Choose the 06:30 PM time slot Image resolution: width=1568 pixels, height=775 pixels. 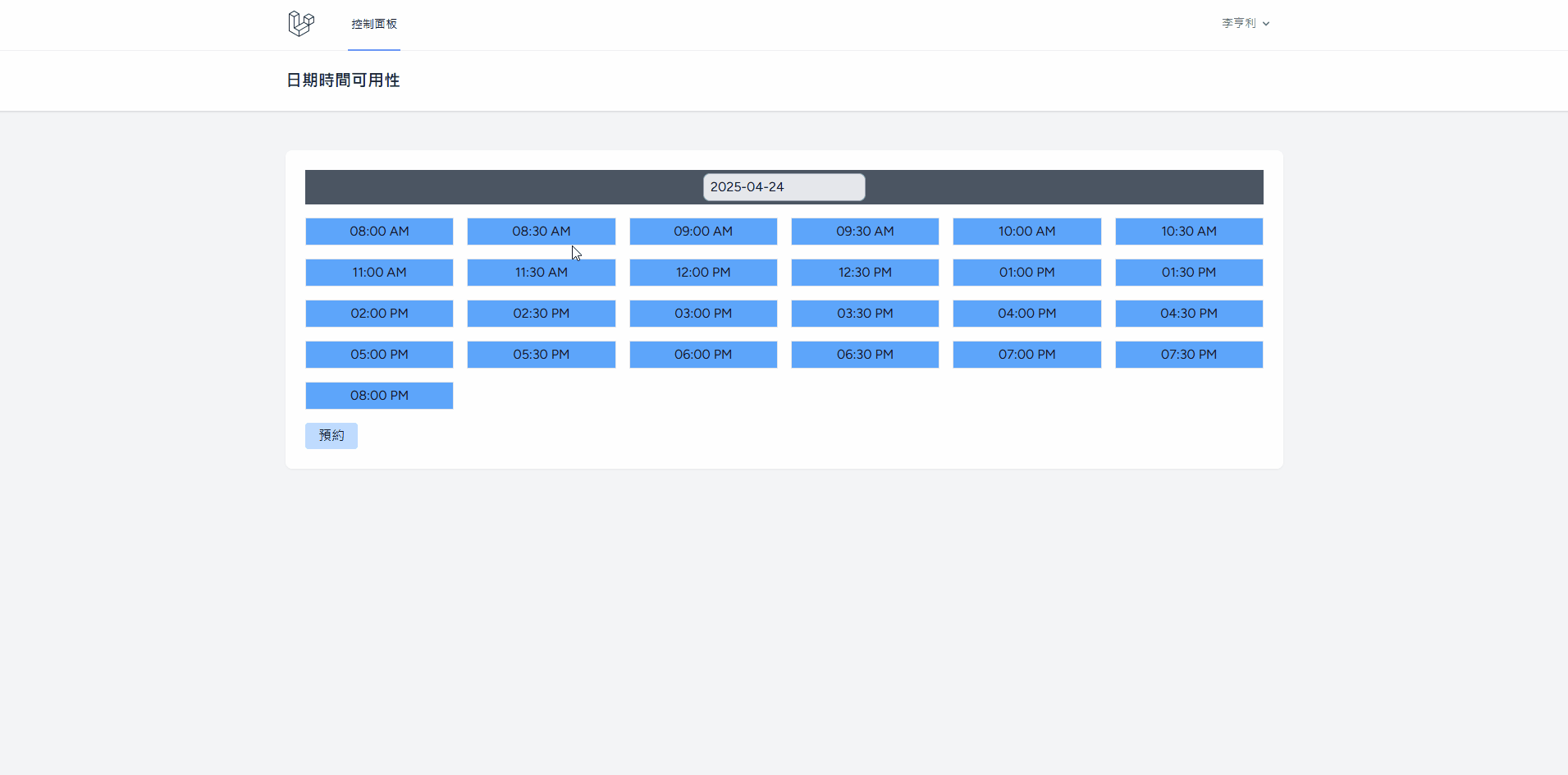[x=865, y=355]
